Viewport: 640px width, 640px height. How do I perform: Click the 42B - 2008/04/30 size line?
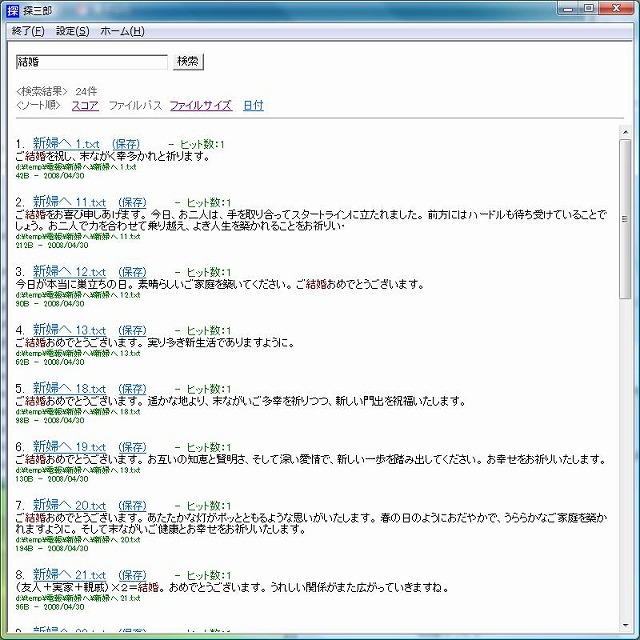click(x=50, y=176)
